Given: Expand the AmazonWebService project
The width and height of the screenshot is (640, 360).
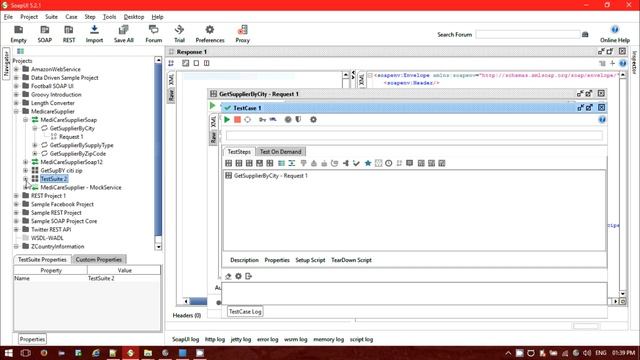Looking at the screenshot, I should (16, 69).
